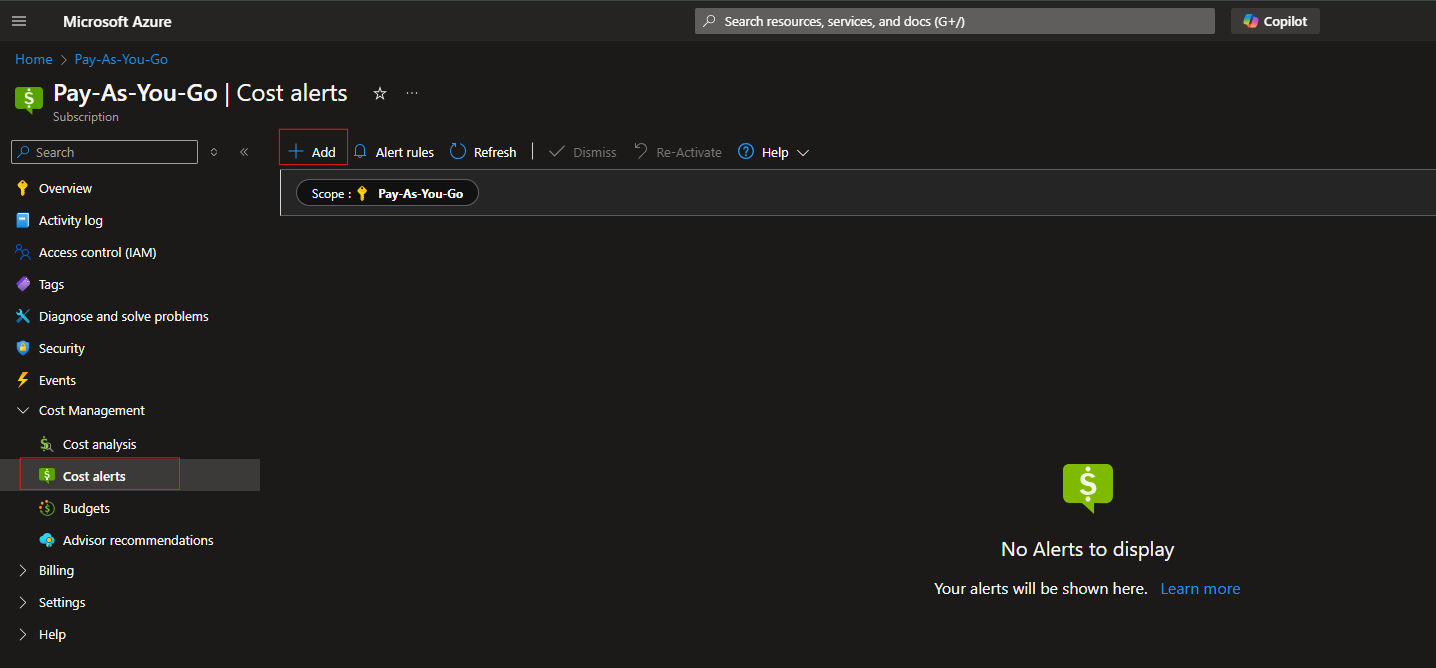
Task: Favorite this page with the star icon
Action: coord(380,93)
